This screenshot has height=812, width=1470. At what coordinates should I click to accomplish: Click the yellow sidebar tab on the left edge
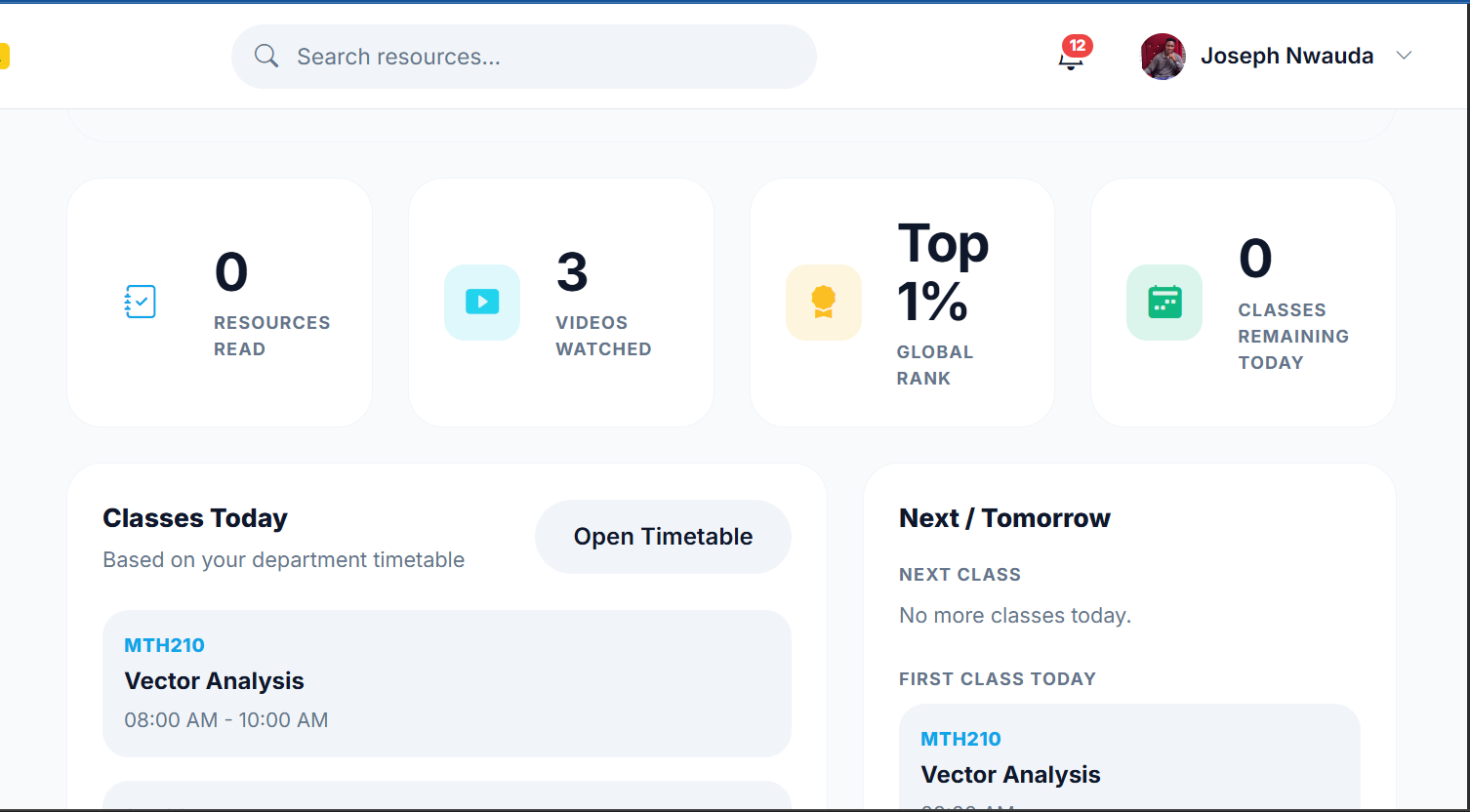pos(5,56)
